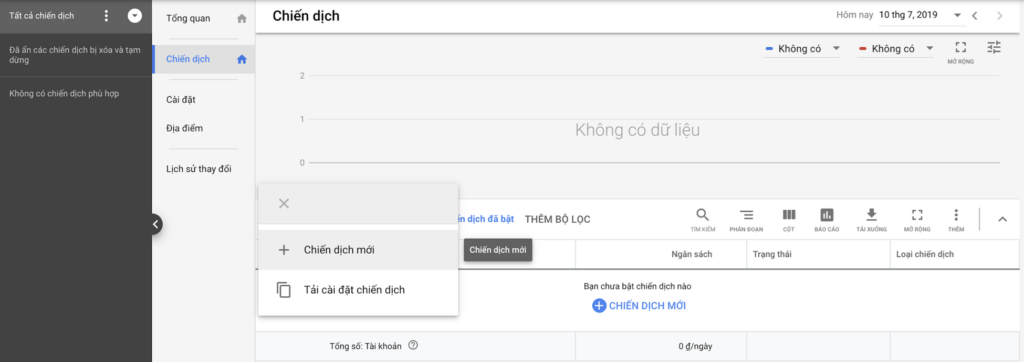Click the plus icon beside Chiến dịch mới menu entry

click(x=283, y=250)
